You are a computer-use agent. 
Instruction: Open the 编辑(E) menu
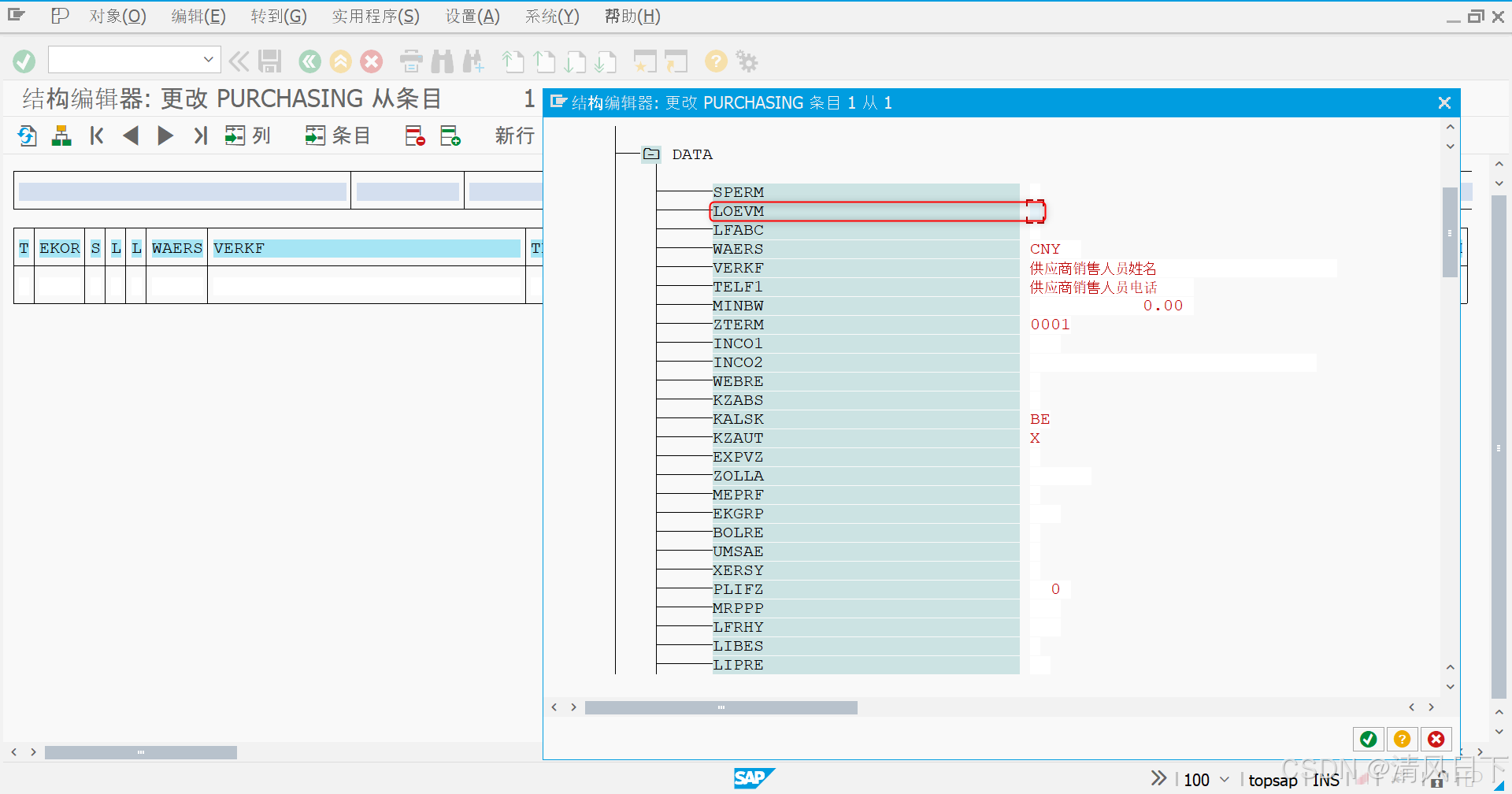198,16
